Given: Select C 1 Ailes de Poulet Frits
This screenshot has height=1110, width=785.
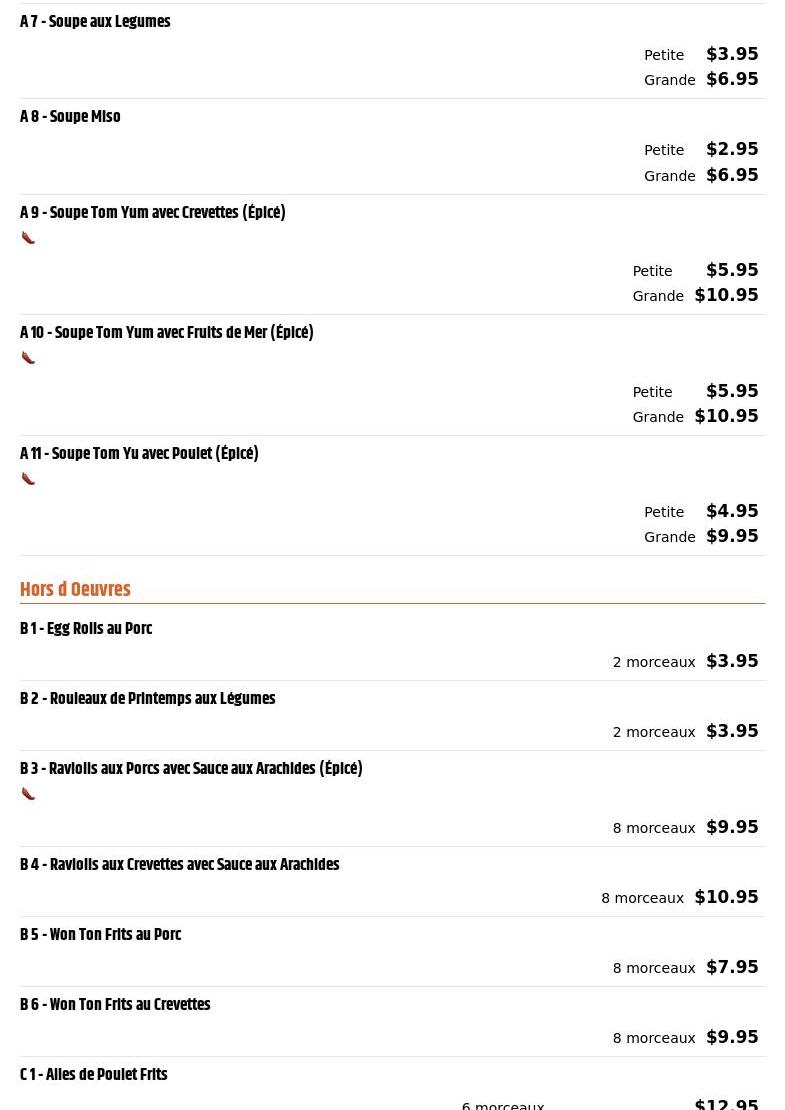Looking at the screenshot, I should click(94, 1075).
